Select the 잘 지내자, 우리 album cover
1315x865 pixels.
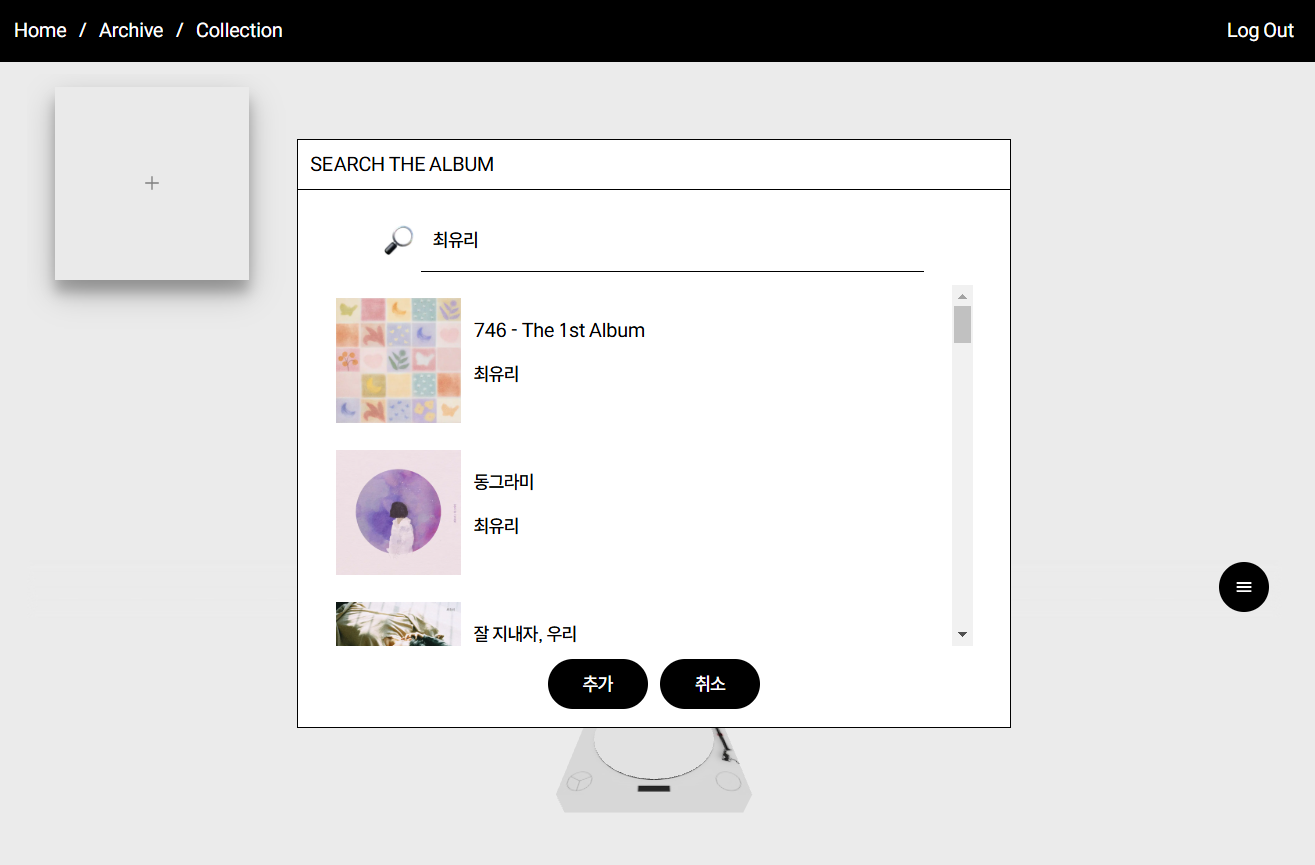(398, 624)
